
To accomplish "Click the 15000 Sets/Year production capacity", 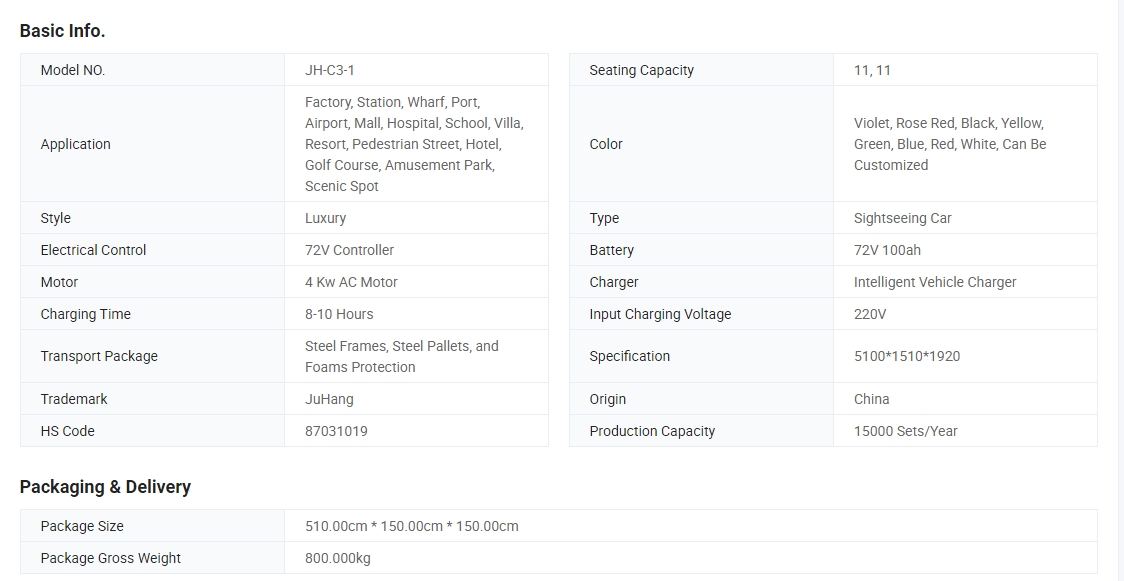I will point(905,431).
